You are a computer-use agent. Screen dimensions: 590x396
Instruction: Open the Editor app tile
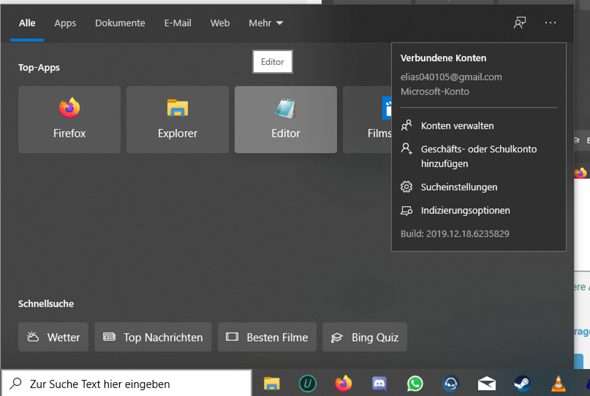point(286,119)
